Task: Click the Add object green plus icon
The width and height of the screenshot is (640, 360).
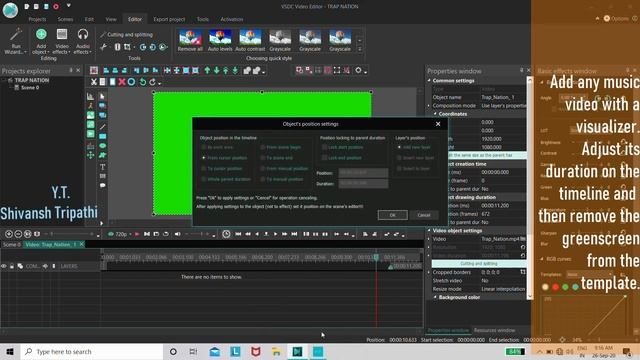Action: 41,34
